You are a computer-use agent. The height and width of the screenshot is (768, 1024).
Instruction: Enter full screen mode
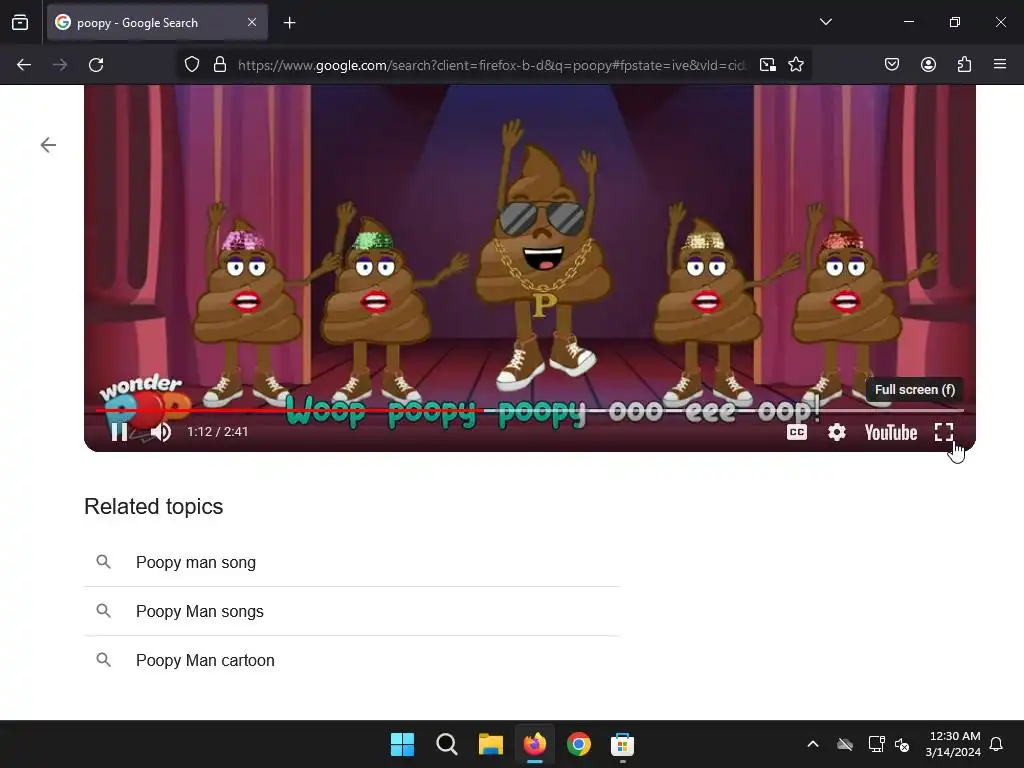[x=944, y=432]
